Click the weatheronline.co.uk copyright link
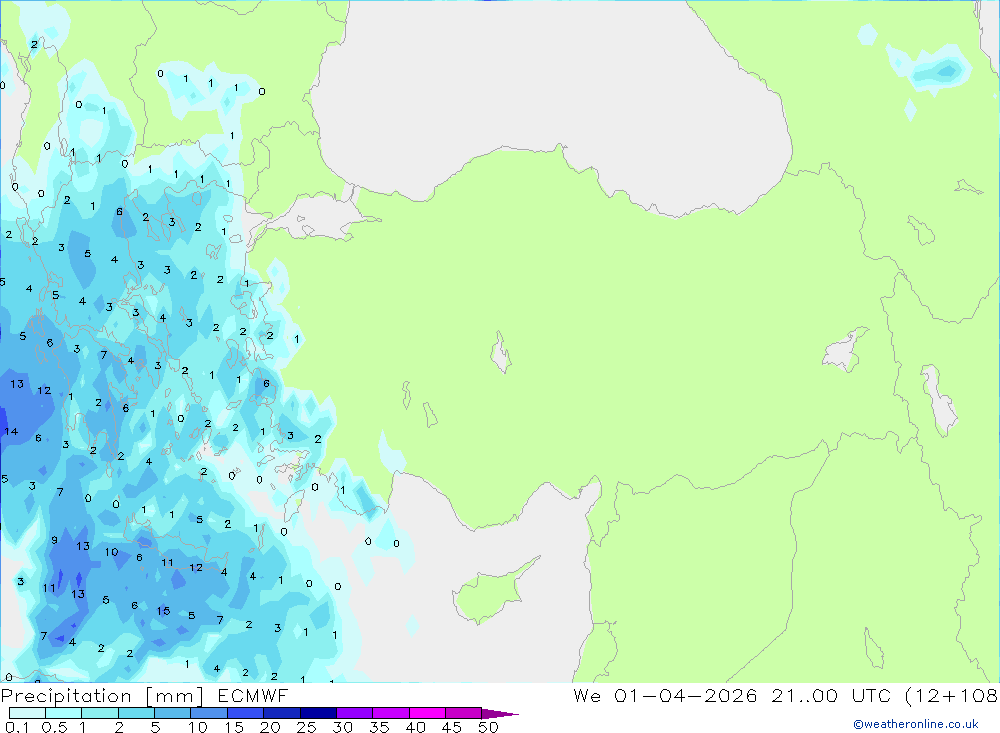 click(x=916, y=724)
